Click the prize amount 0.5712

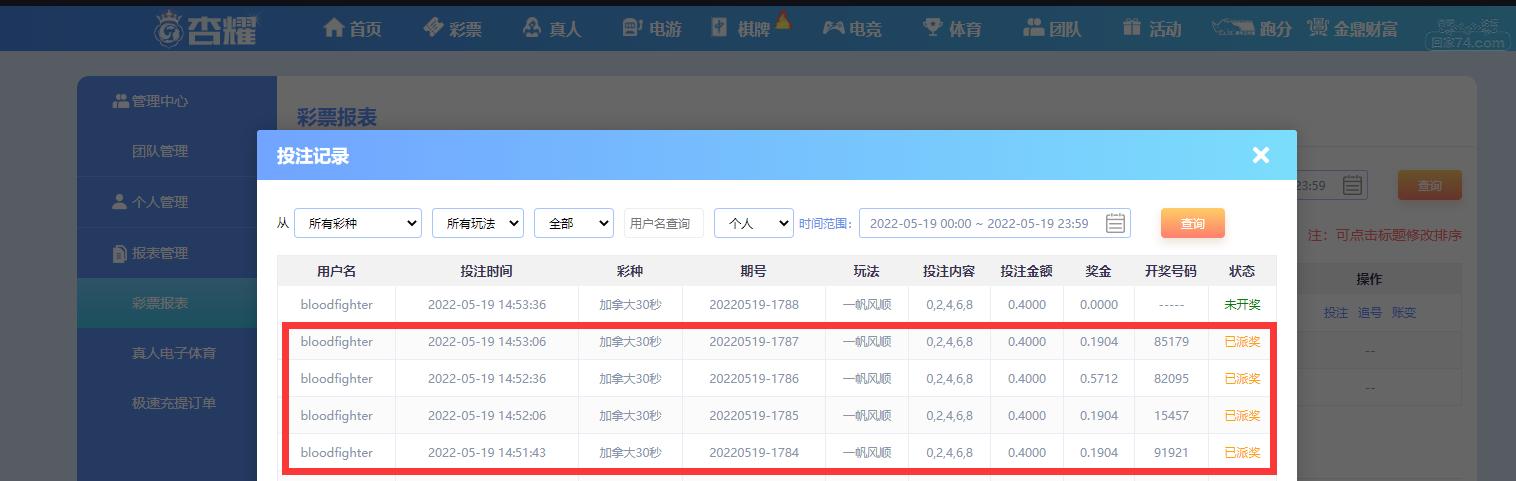pos(1099,378)
